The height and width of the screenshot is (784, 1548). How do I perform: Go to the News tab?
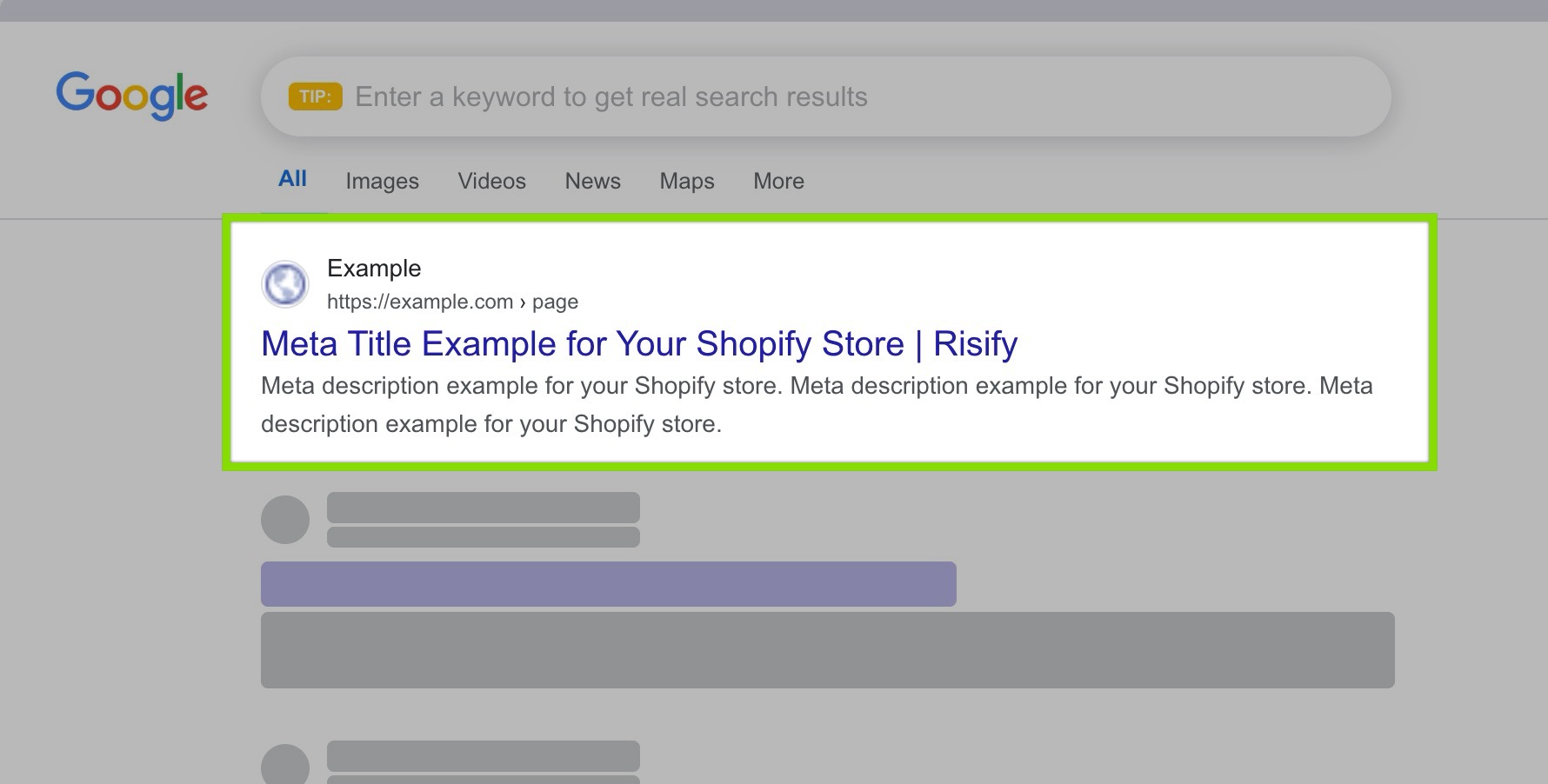click(592, 181)
